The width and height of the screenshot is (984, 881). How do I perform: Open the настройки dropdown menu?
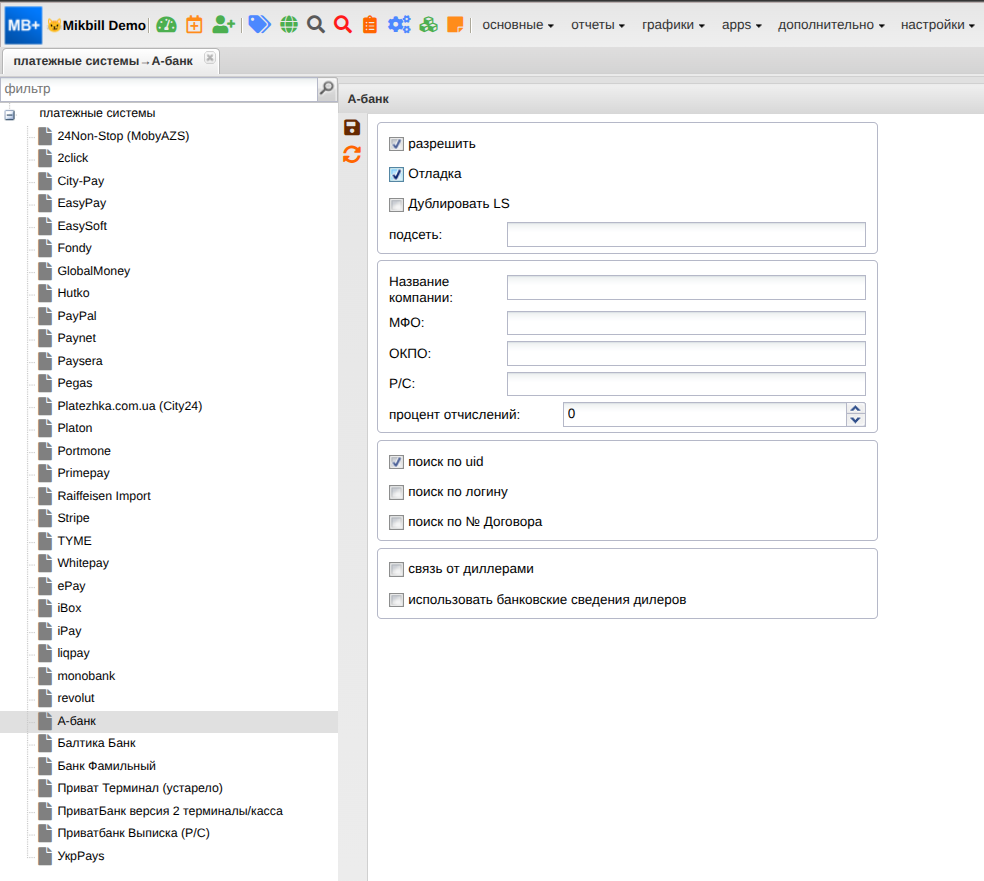coord(938,25)
